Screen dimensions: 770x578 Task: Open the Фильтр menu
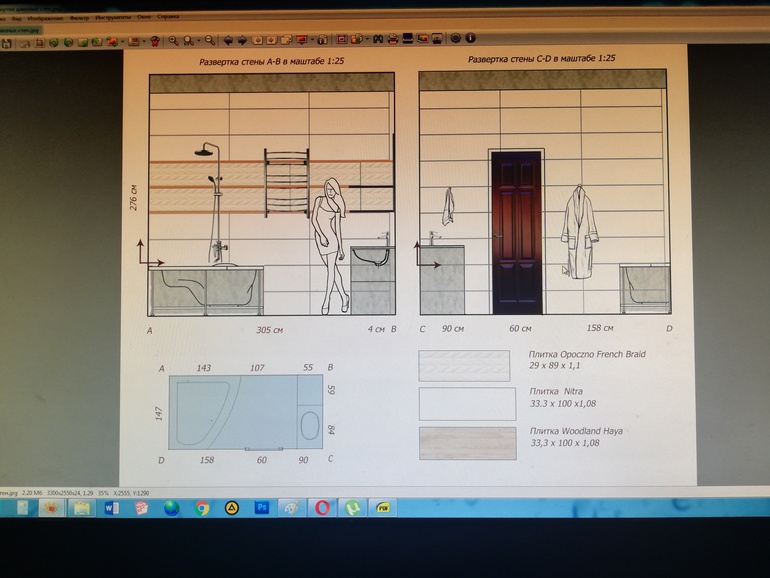click(79, 18)
